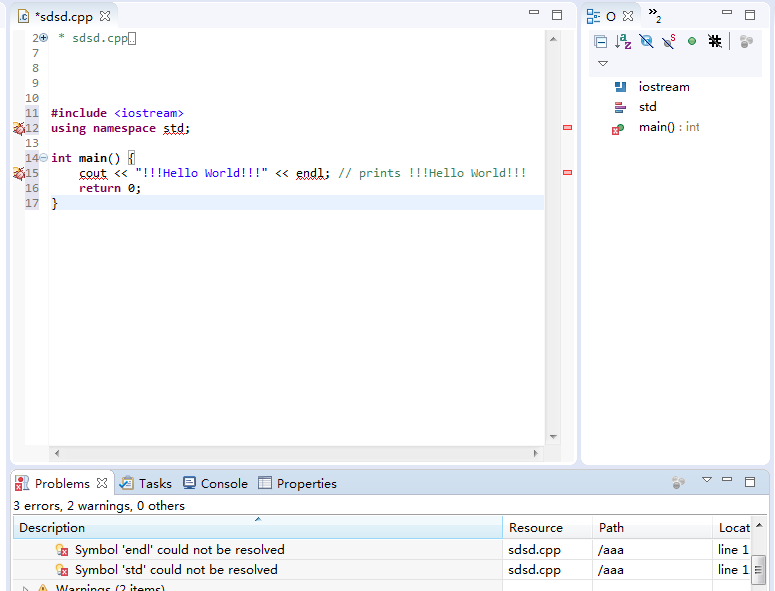The height and width of the screenshot is (591, 775).
Task: Jump to lower red overview ruler marker
Action: 567,172
